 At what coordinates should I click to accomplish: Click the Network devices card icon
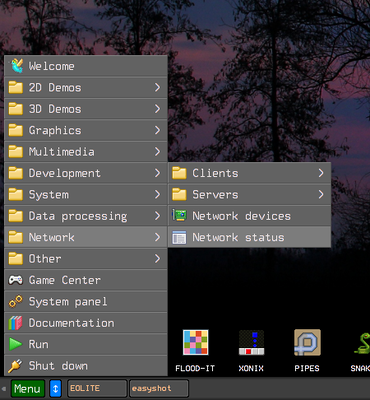(x=179, y=215)
